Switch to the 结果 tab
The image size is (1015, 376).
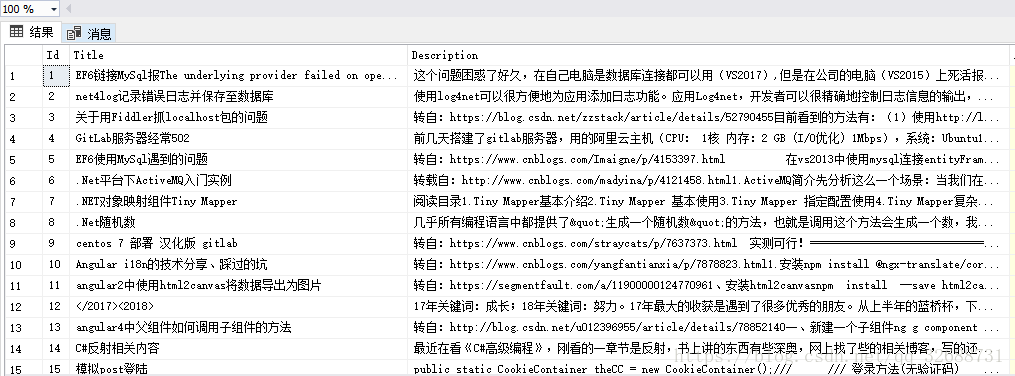[31, 32]
